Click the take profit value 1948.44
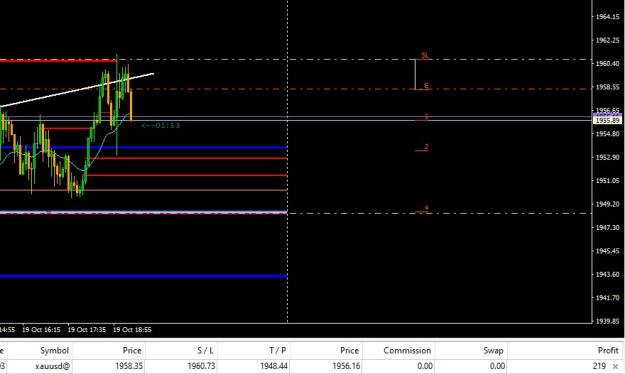This screenshot has height=374, width=625. (273, 366)
